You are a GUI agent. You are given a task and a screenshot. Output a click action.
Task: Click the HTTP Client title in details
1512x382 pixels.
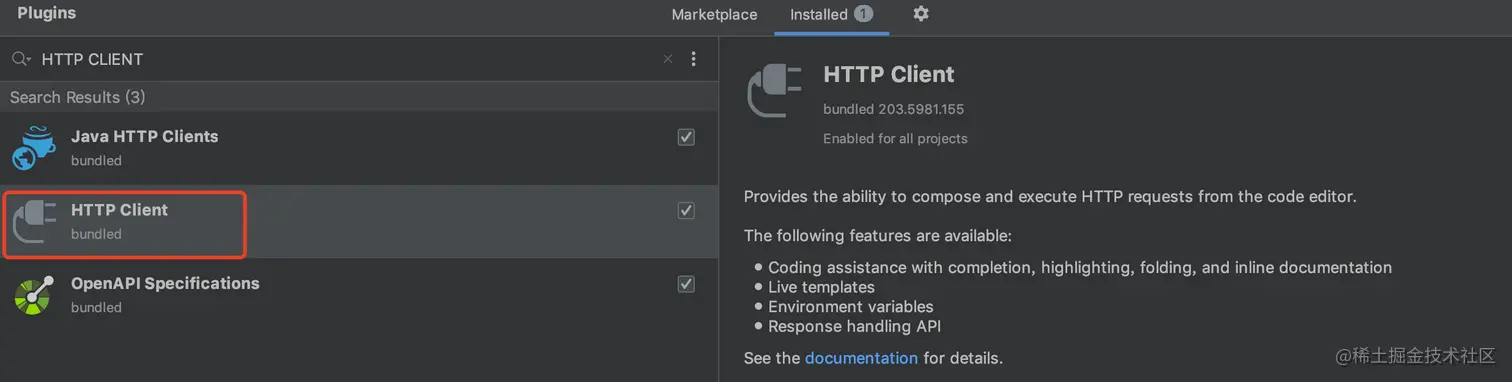tap(889, 74)
